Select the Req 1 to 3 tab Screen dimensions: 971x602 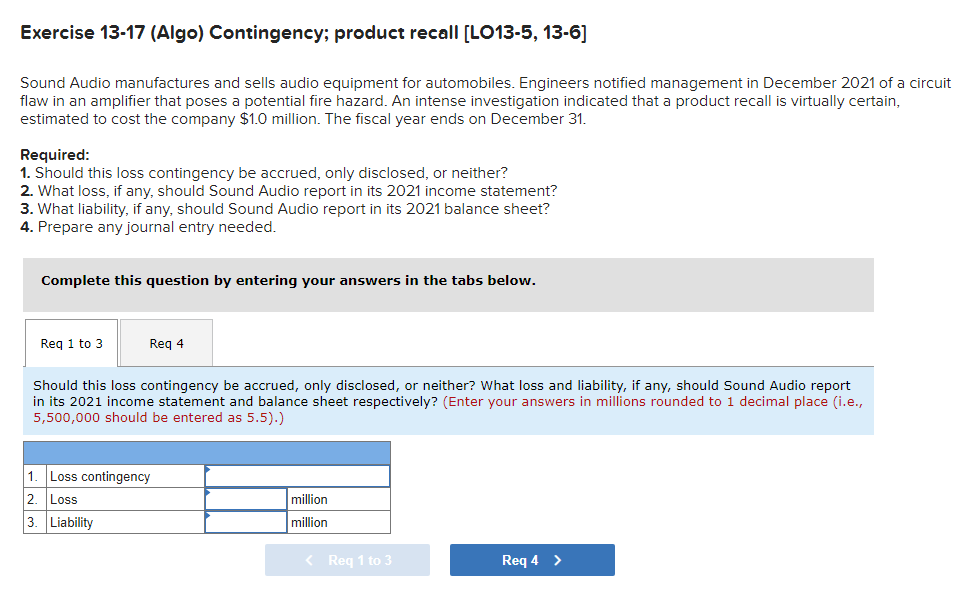click(x=70, y=343)
